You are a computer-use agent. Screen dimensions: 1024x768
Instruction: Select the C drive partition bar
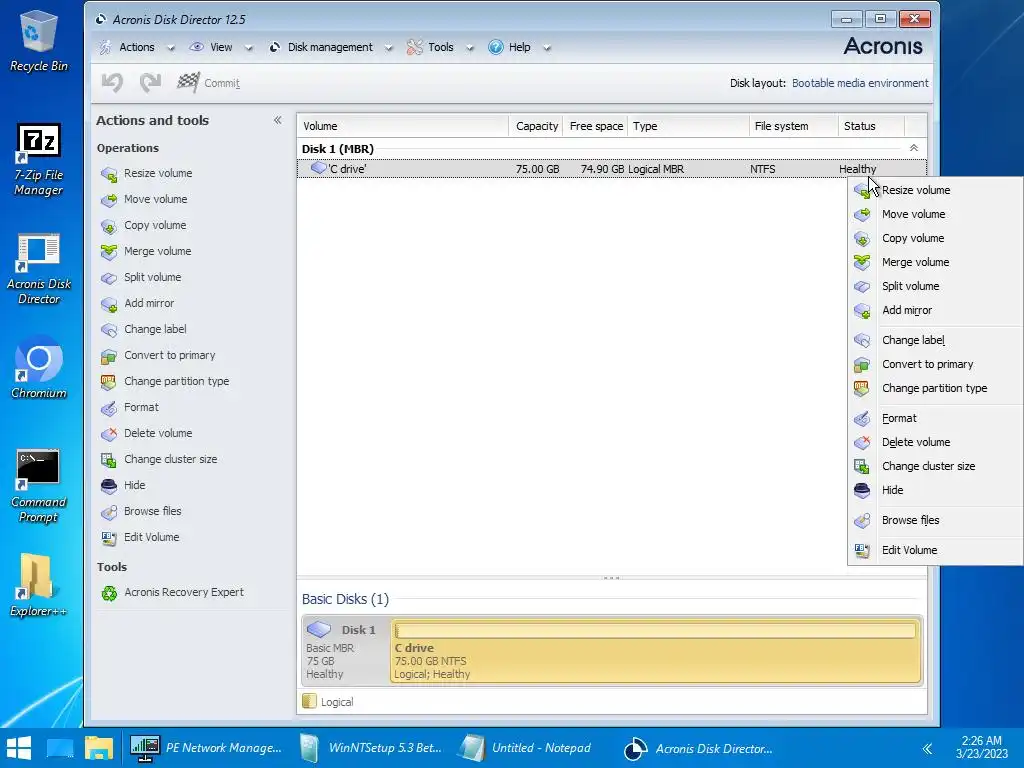656,651
